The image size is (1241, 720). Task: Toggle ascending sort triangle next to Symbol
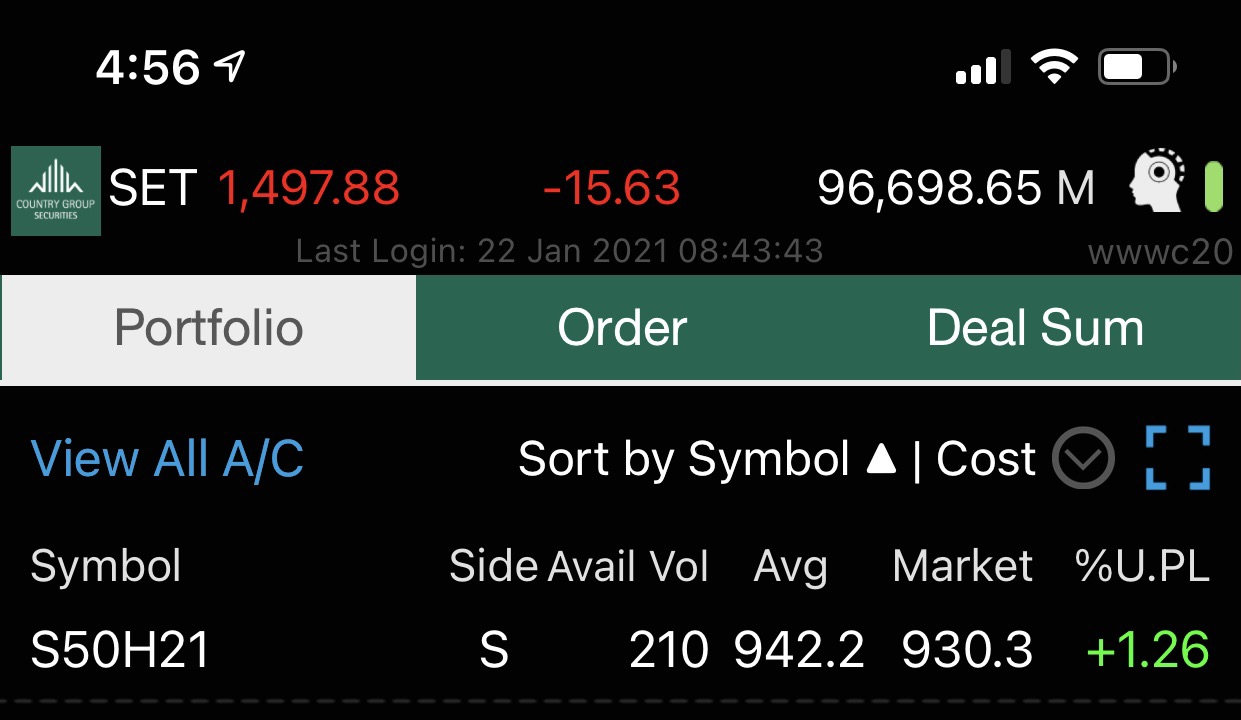880,459
